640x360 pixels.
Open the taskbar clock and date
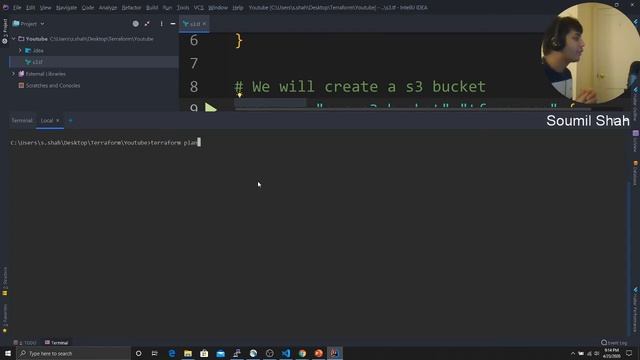tap(611, 353)
